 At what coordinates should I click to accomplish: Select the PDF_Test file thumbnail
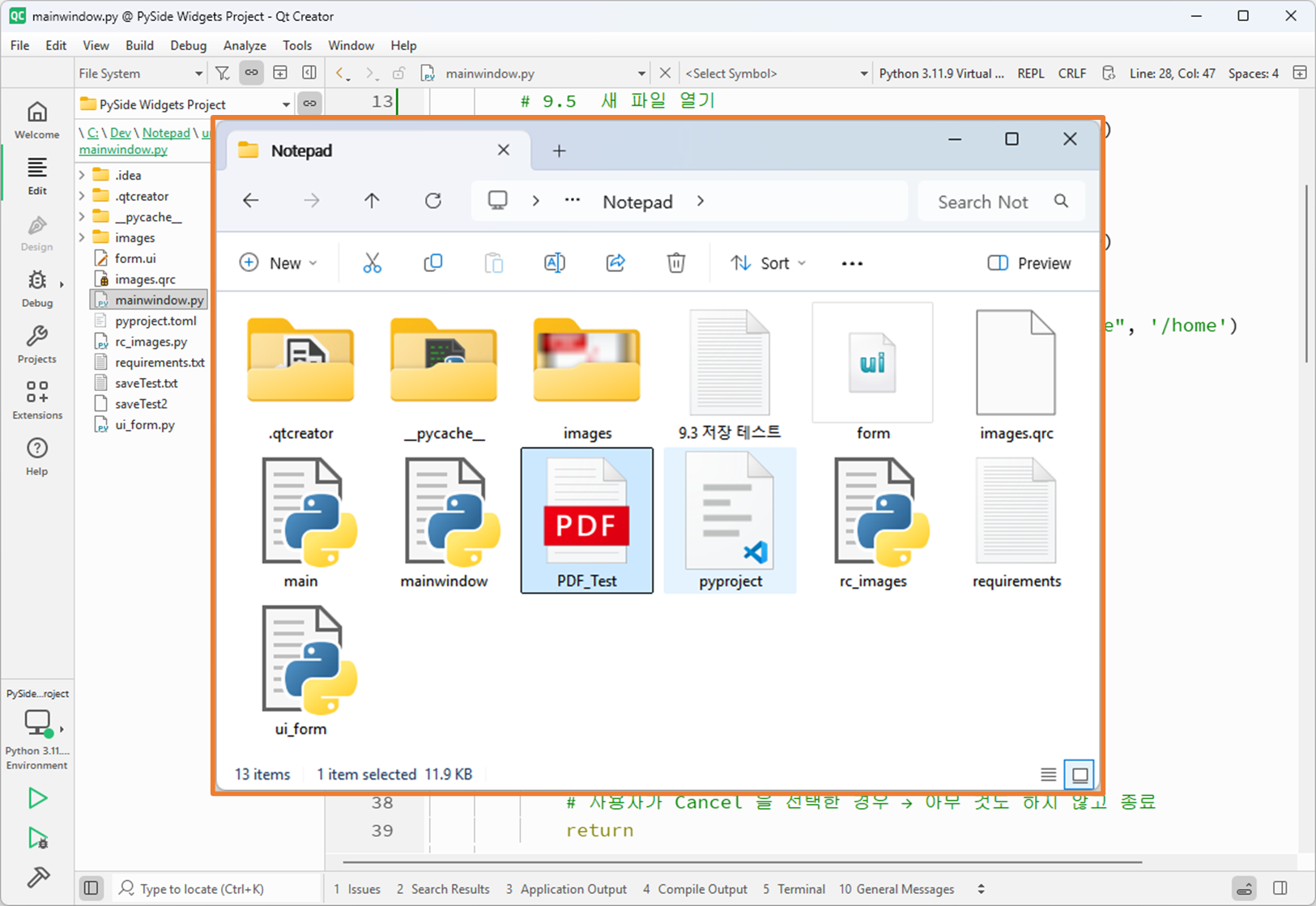point(587,521)
